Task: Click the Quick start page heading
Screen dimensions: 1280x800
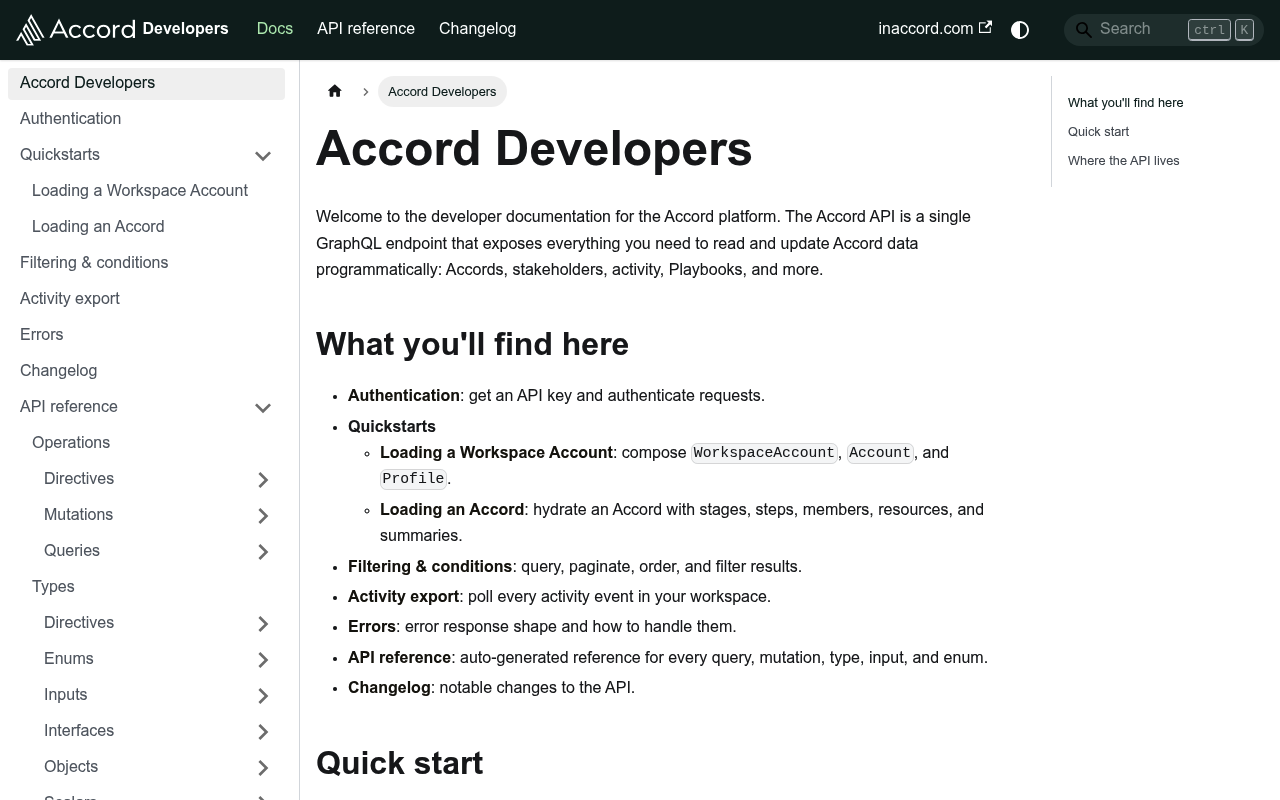Action: [x=399, y=763]
